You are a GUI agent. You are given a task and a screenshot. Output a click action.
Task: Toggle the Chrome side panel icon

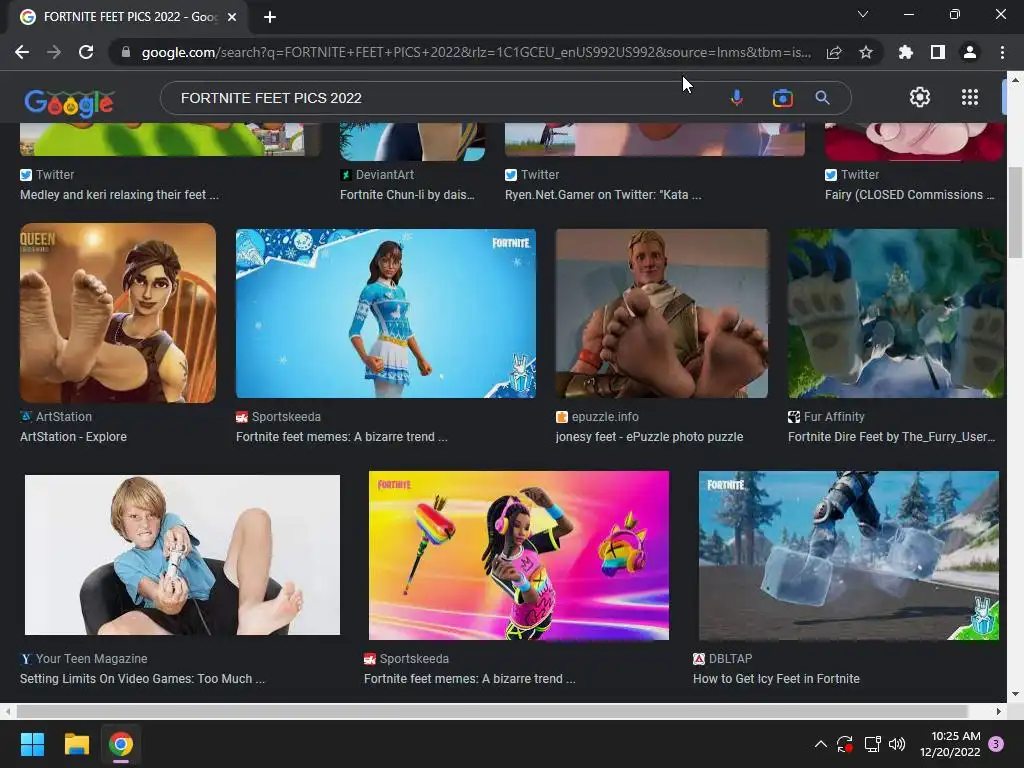tap(938, 52)
